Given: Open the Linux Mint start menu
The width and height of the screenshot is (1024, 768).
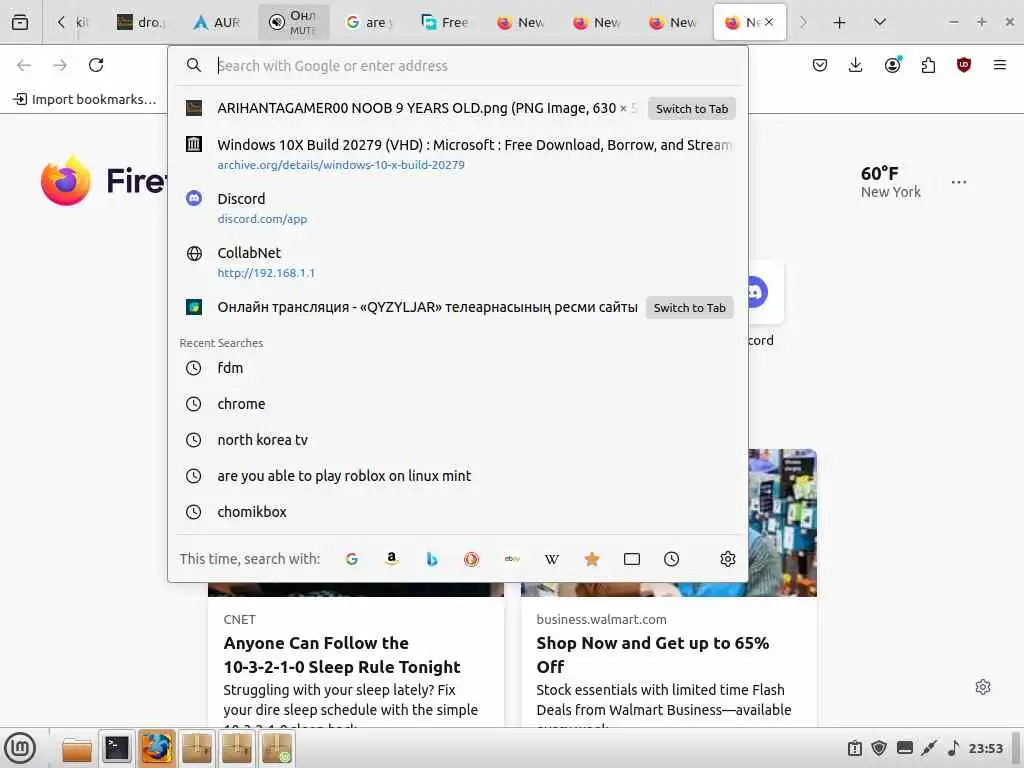Looking at the screenshot, I should pos(20,748).
